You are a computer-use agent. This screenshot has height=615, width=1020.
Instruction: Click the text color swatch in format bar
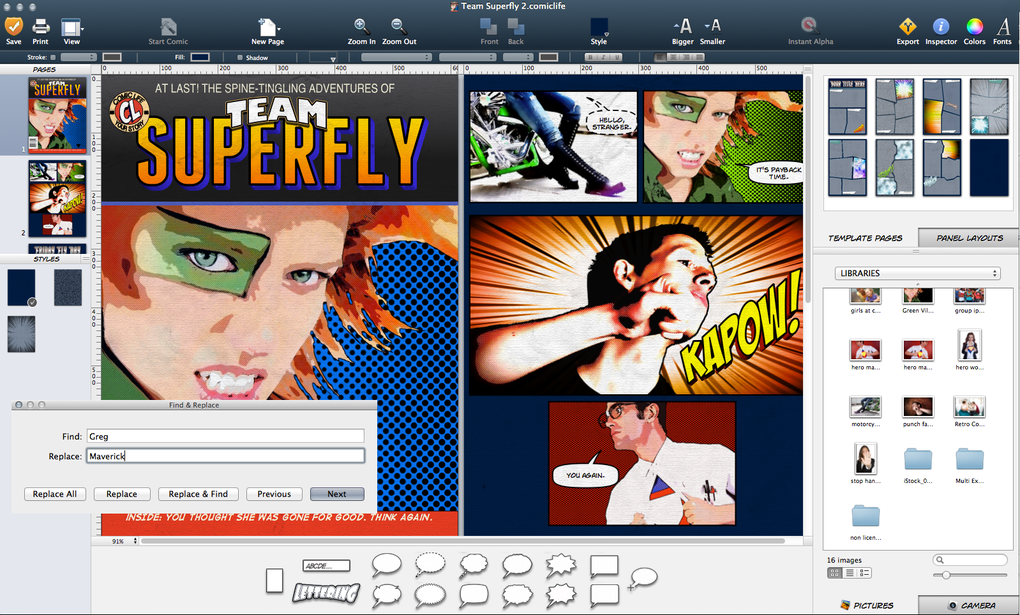(548, 57)
